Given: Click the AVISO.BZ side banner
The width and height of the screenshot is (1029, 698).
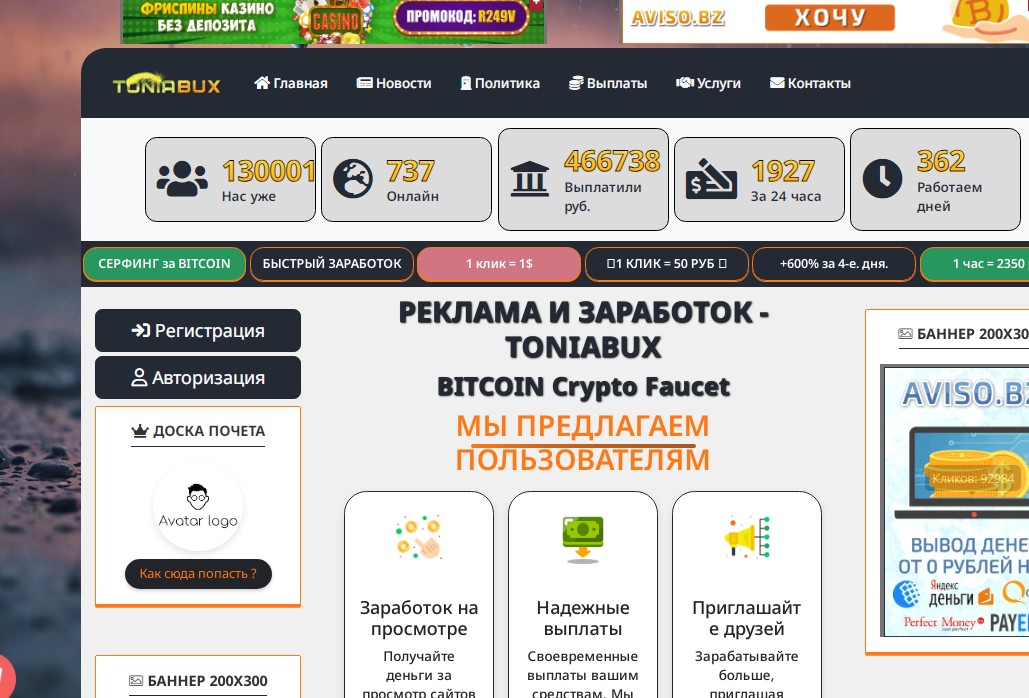Looking at the screenshot, I should tap(955, 501).
